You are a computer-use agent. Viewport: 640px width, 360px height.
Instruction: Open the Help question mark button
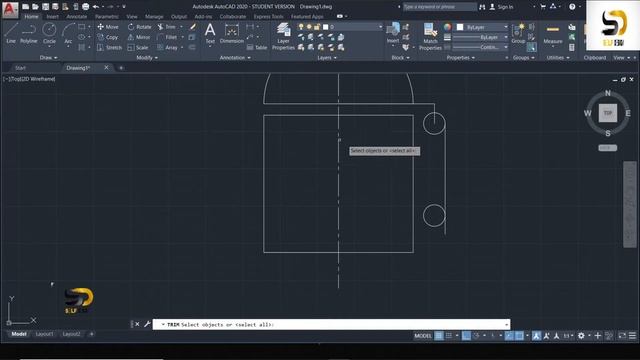(x=572, y=7)
